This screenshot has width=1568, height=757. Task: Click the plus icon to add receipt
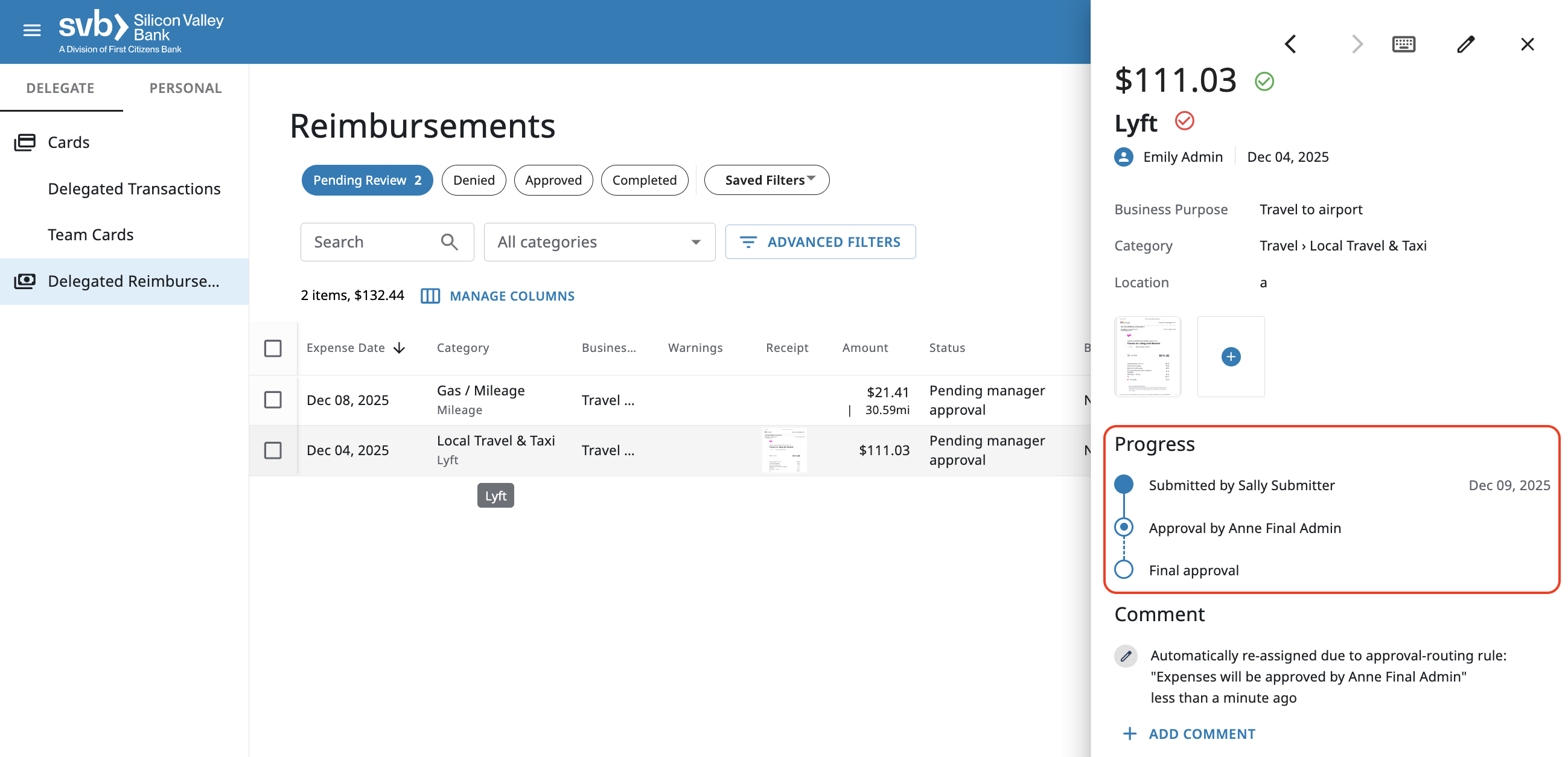tap(1230, 356)
